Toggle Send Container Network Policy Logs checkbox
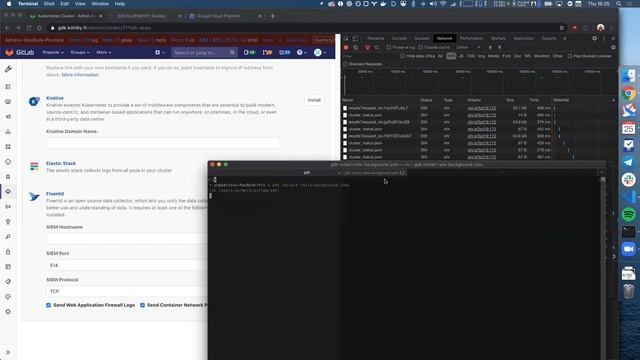640x360 pixels. [142, 305]
